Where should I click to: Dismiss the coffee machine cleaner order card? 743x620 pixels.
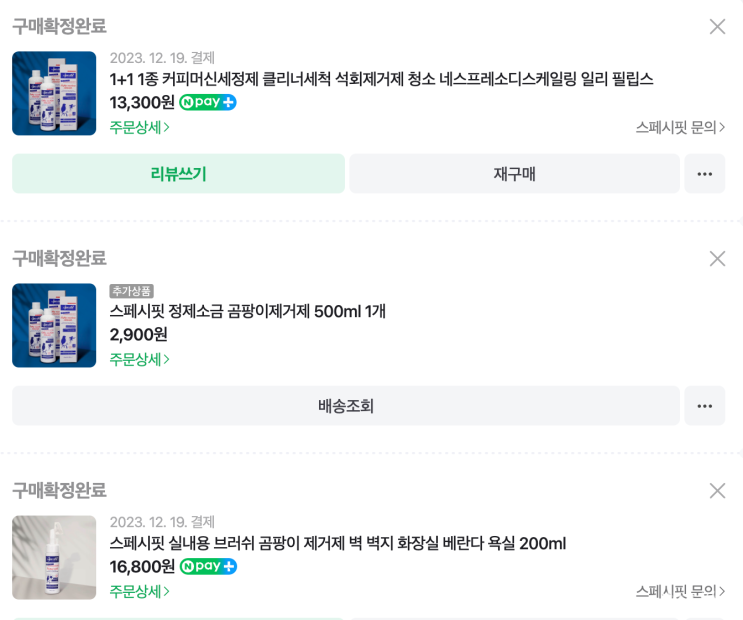tap(717, 27)
